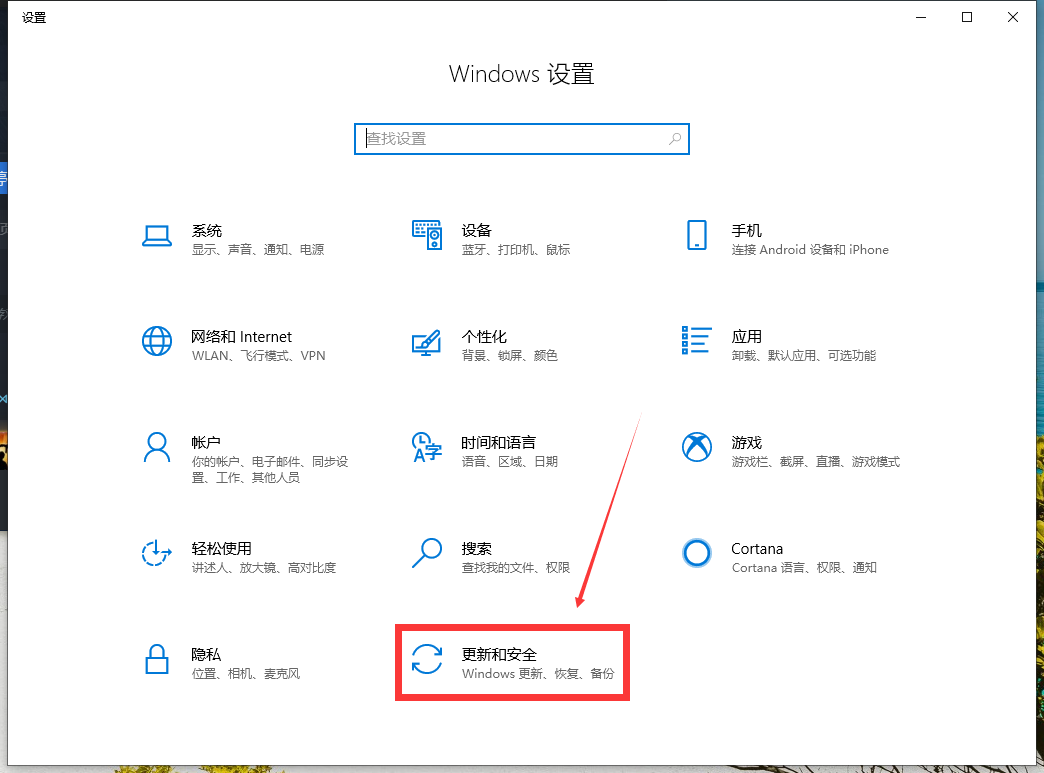Screen dimensions: 1044x773
Task: Click the 搜索 magnifier category icon
Action: (x=427, y=553)
